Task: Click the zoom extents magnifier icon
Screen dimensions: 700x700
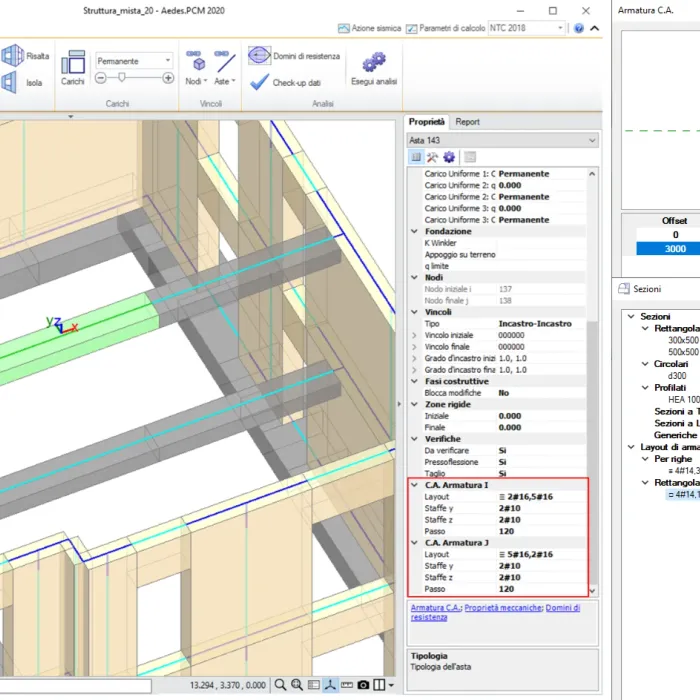Action: click(296, 684)
